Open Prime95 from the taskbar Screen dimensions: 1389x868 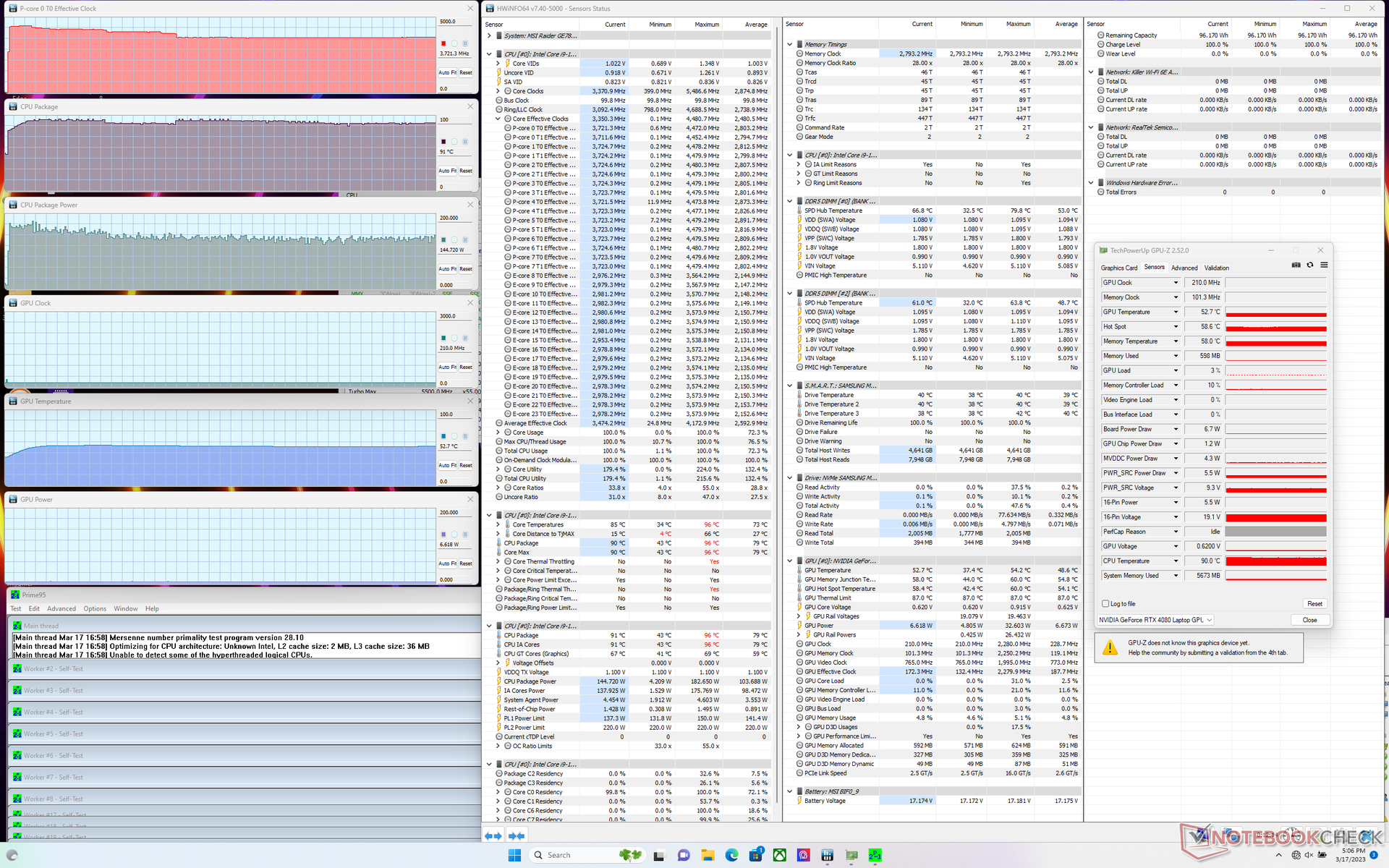point(875,855)
